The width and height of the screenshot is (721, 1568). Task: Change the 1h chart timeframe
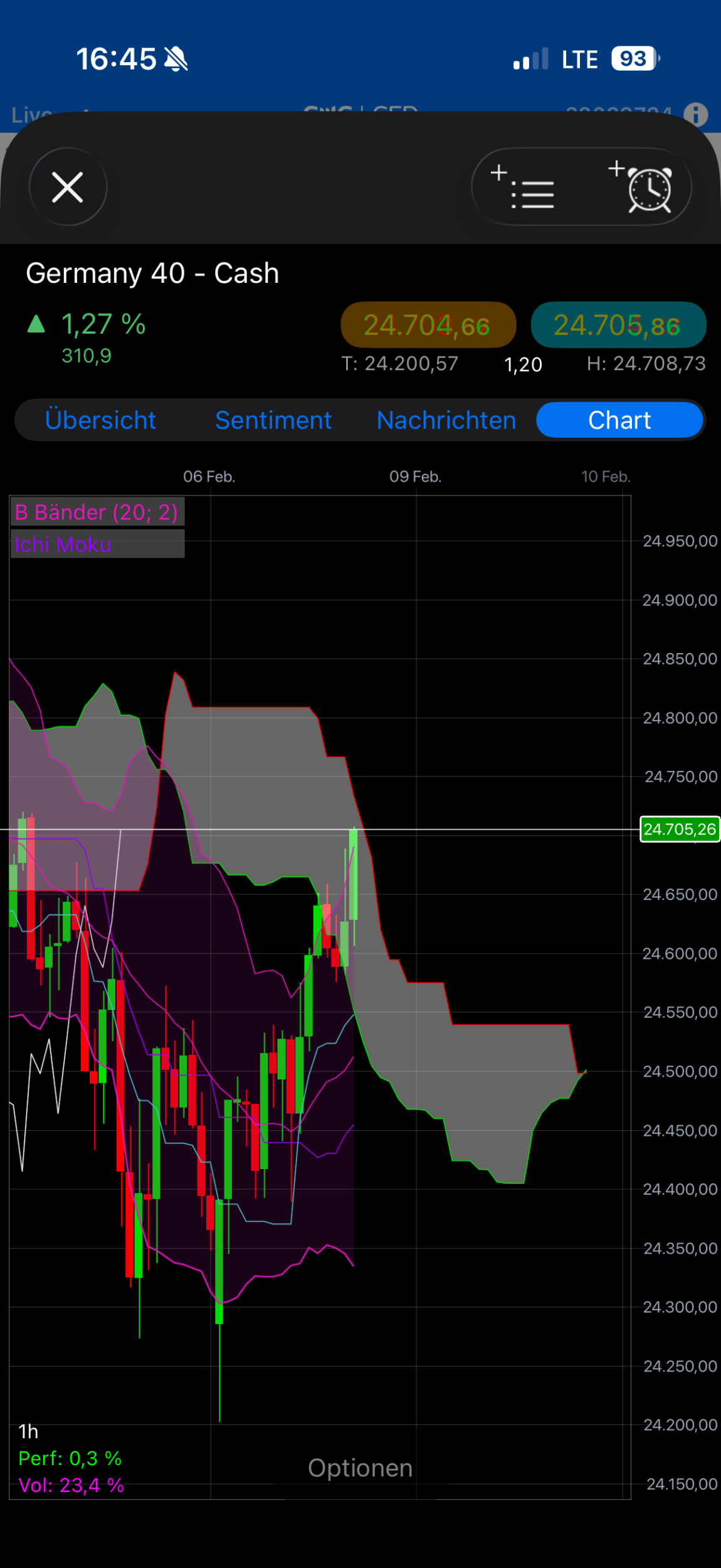[x=28, y=1432]
